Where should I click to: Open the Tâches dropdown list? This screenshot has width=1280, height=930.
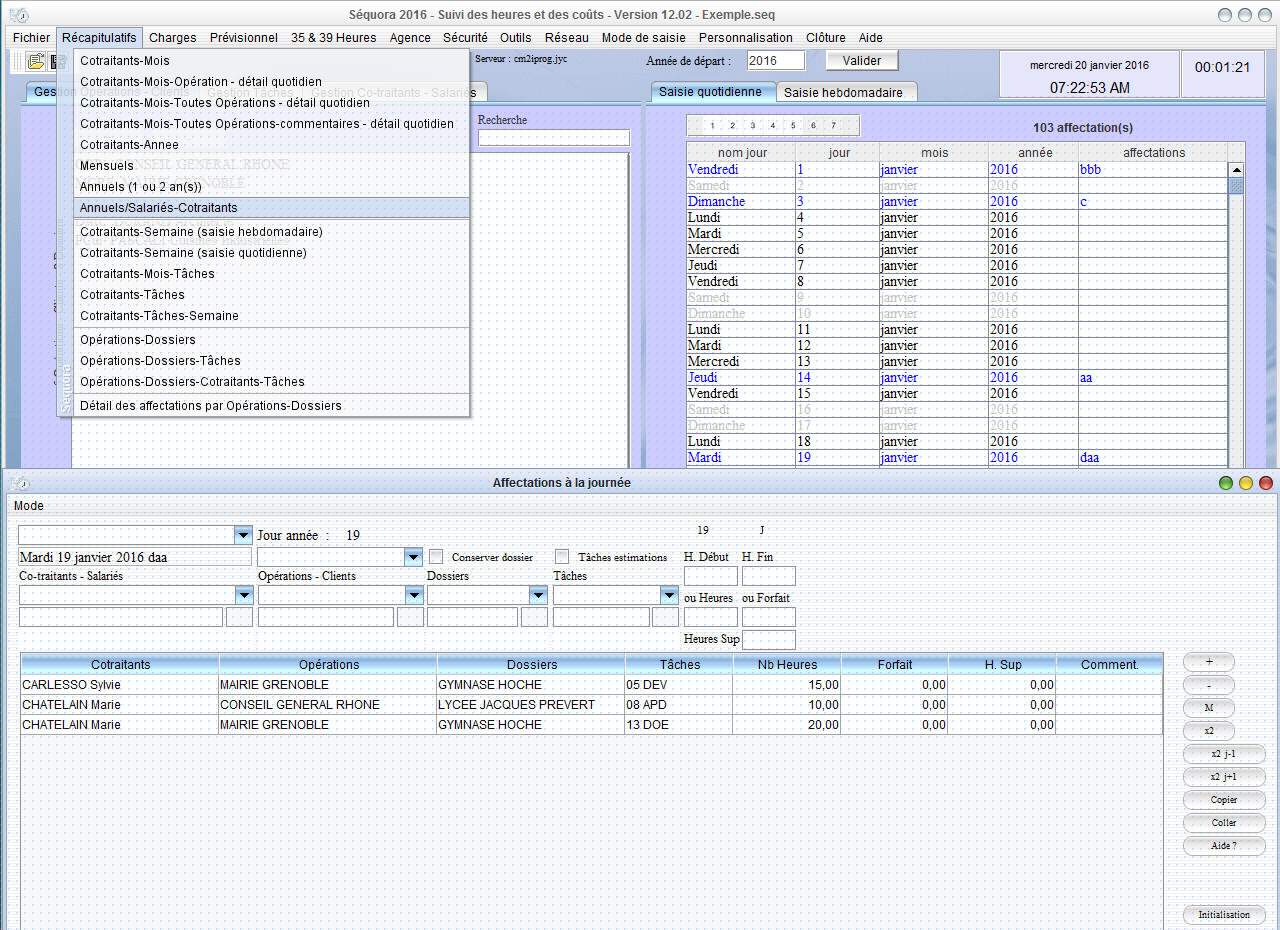click(x=668, y=594)
